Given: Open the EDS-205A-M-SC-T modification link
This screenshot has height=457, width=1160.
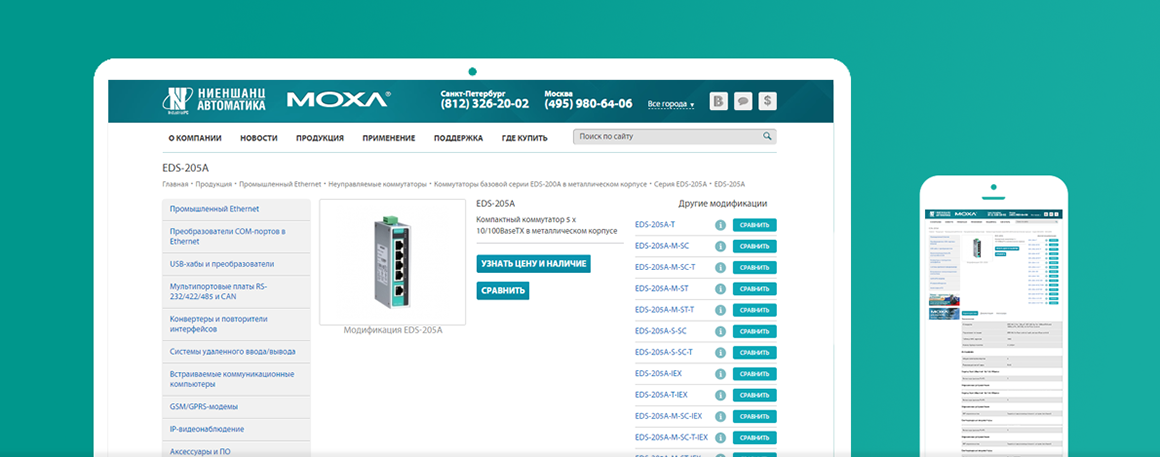Looking at the screenshot, I should point(665,267).
